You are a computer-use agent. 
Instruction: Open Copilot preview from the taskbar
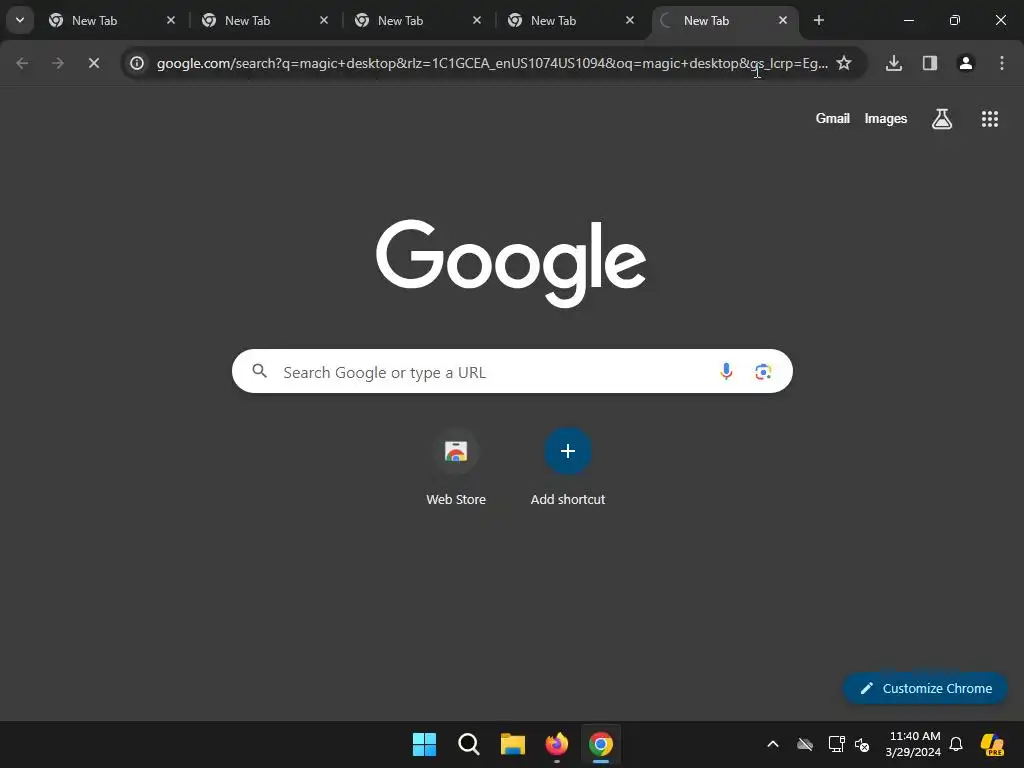993,744
